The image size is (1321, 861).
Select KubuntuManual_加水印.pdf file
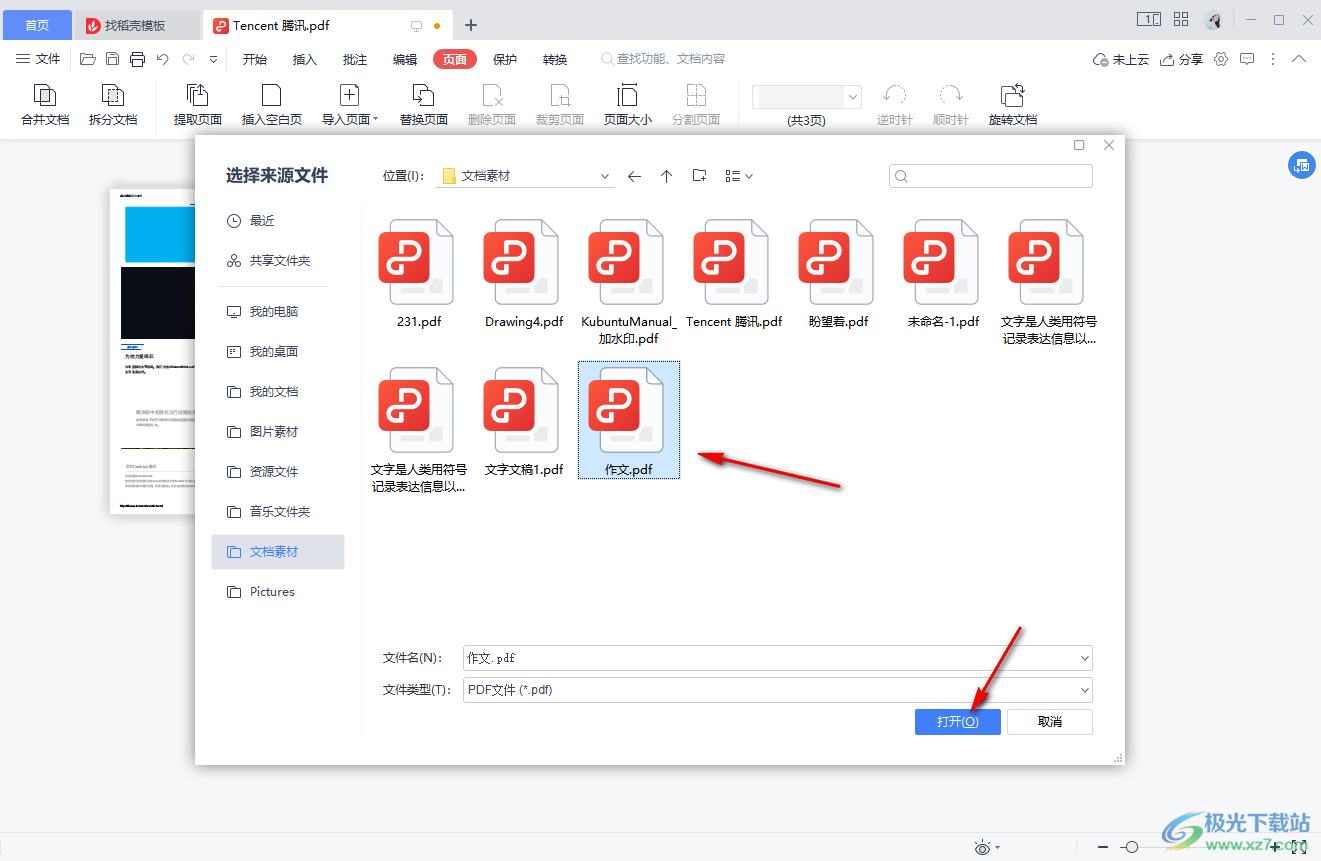click(629, 283)
